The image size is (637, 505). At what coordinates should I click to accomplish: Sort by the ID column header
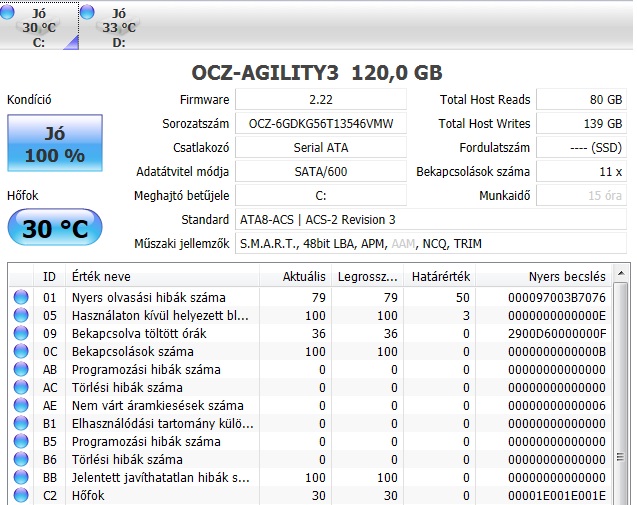point(49,277)
